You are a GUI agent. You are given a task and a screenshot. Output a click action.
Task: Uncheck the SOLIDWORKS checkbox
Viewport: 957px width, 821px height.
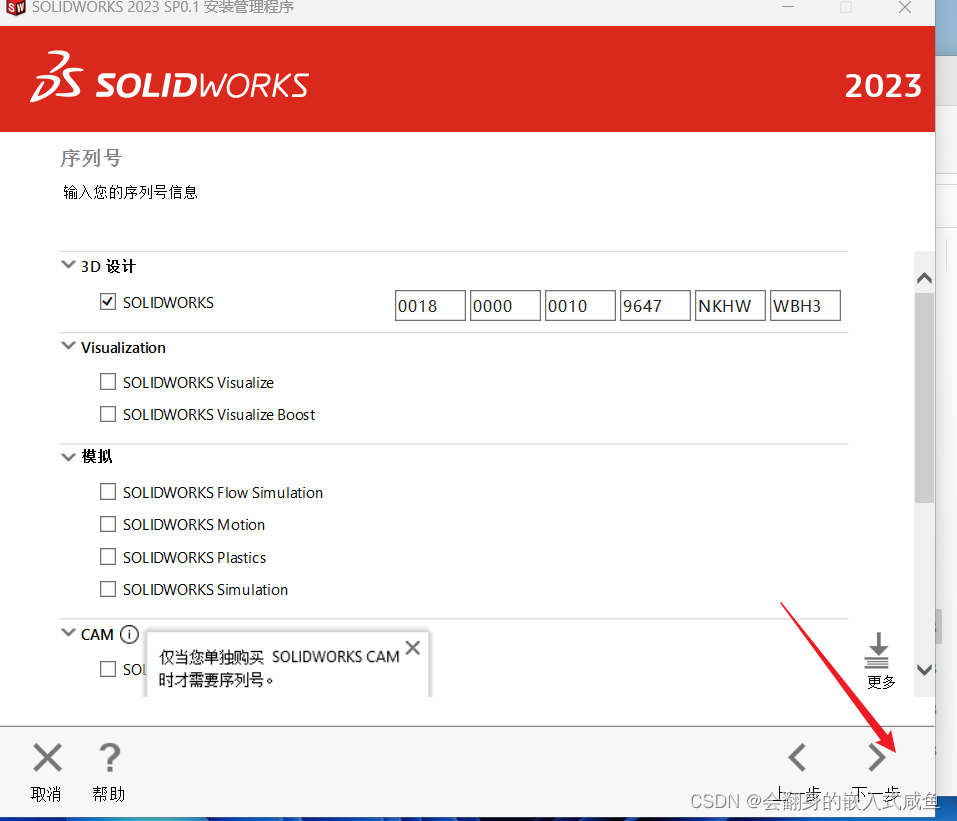(x=108, y=302)
